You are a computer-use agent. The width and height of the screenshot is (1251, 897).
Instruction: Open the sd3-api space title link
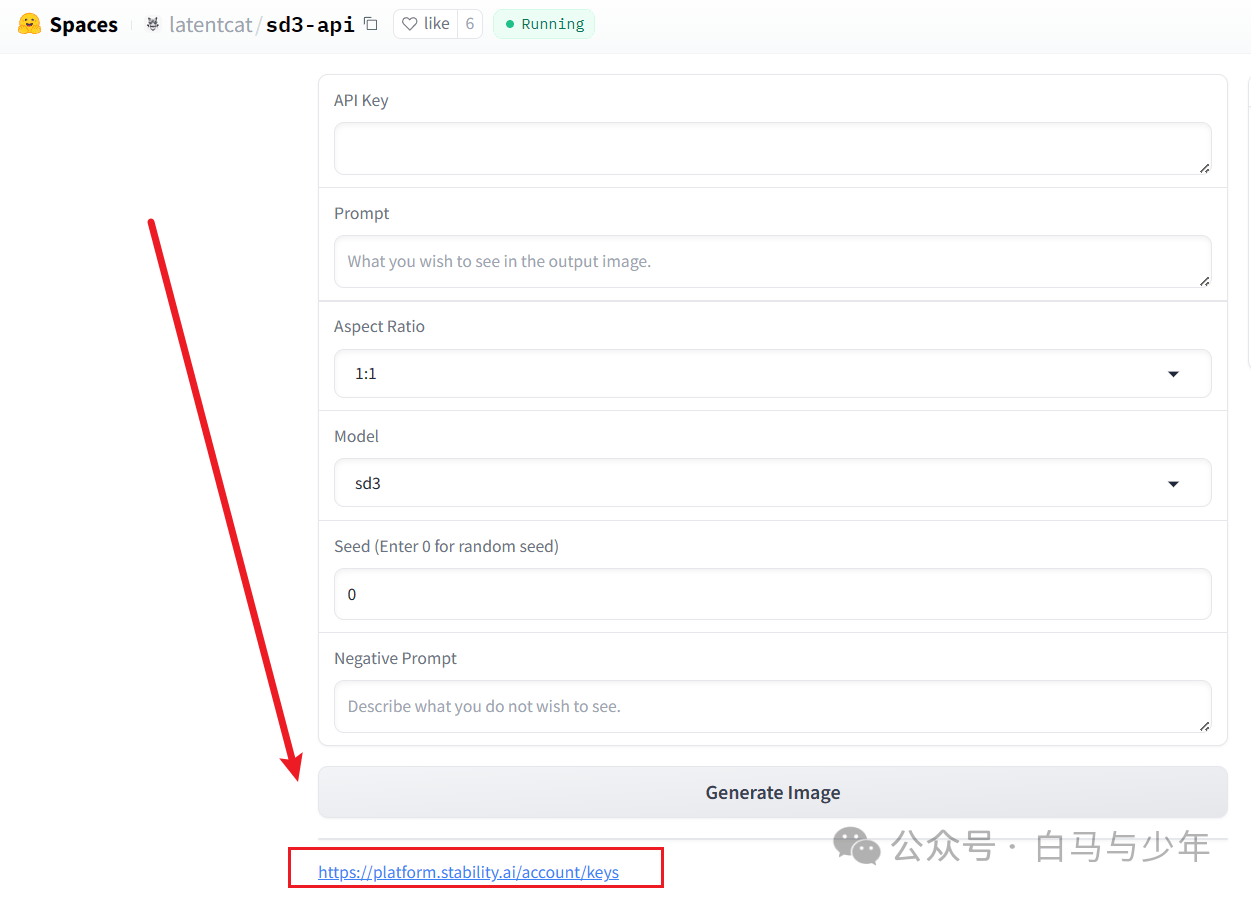coord(310,25)
